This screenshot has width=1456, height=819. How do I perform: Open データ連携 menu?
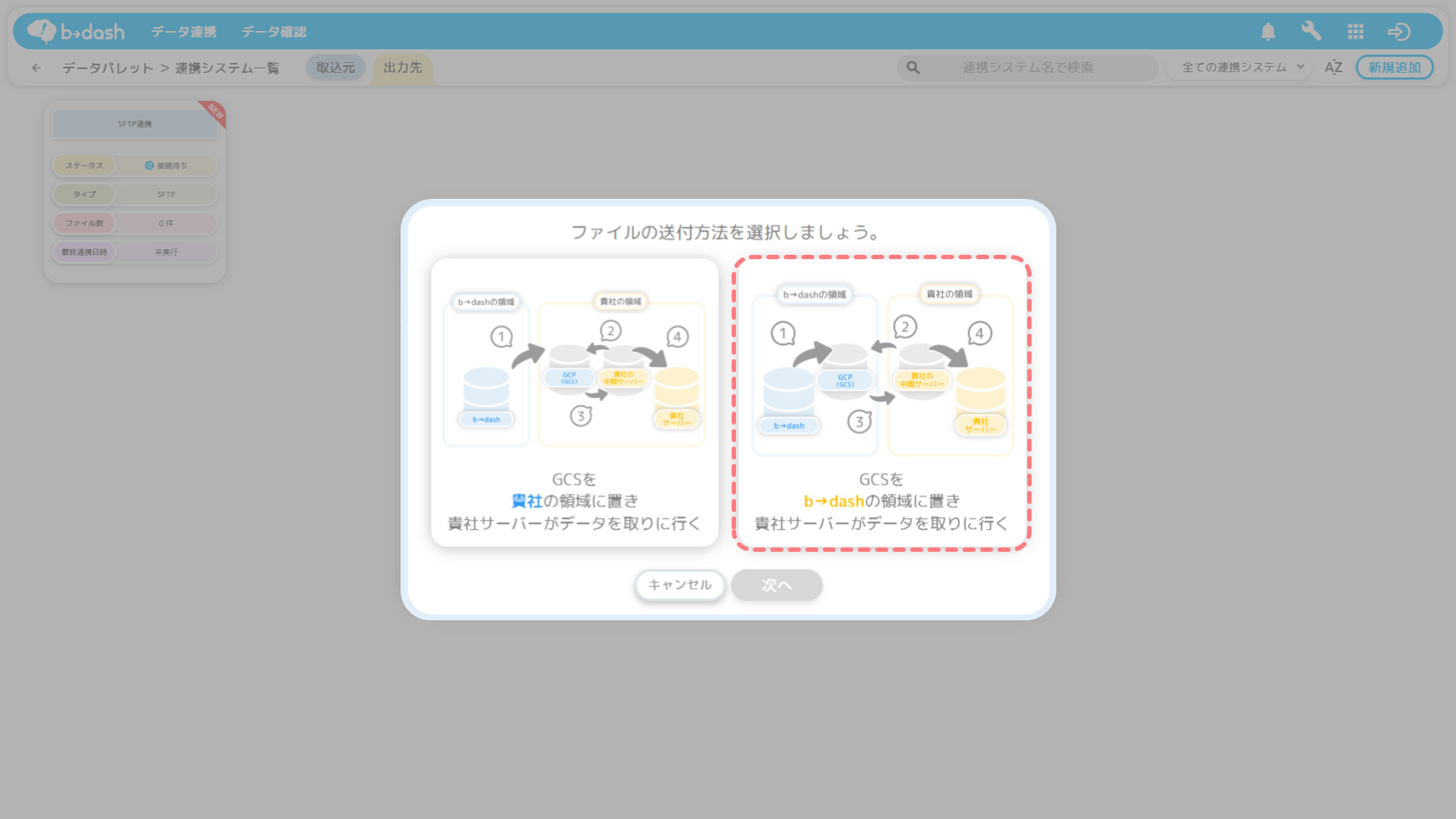[x=183, y=32]
